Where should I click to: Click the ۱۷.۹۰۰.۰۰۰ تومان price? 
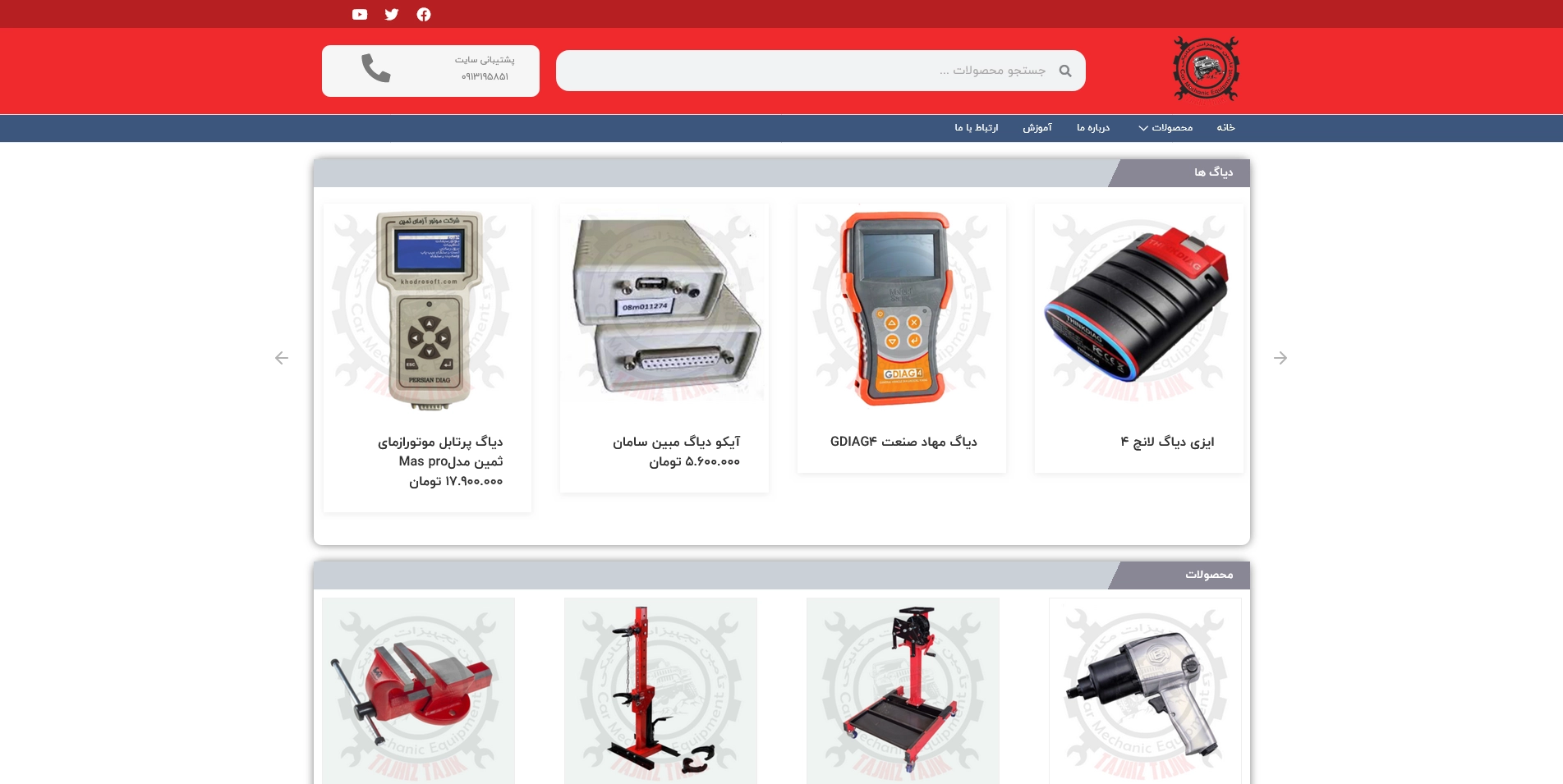point(456,481)
